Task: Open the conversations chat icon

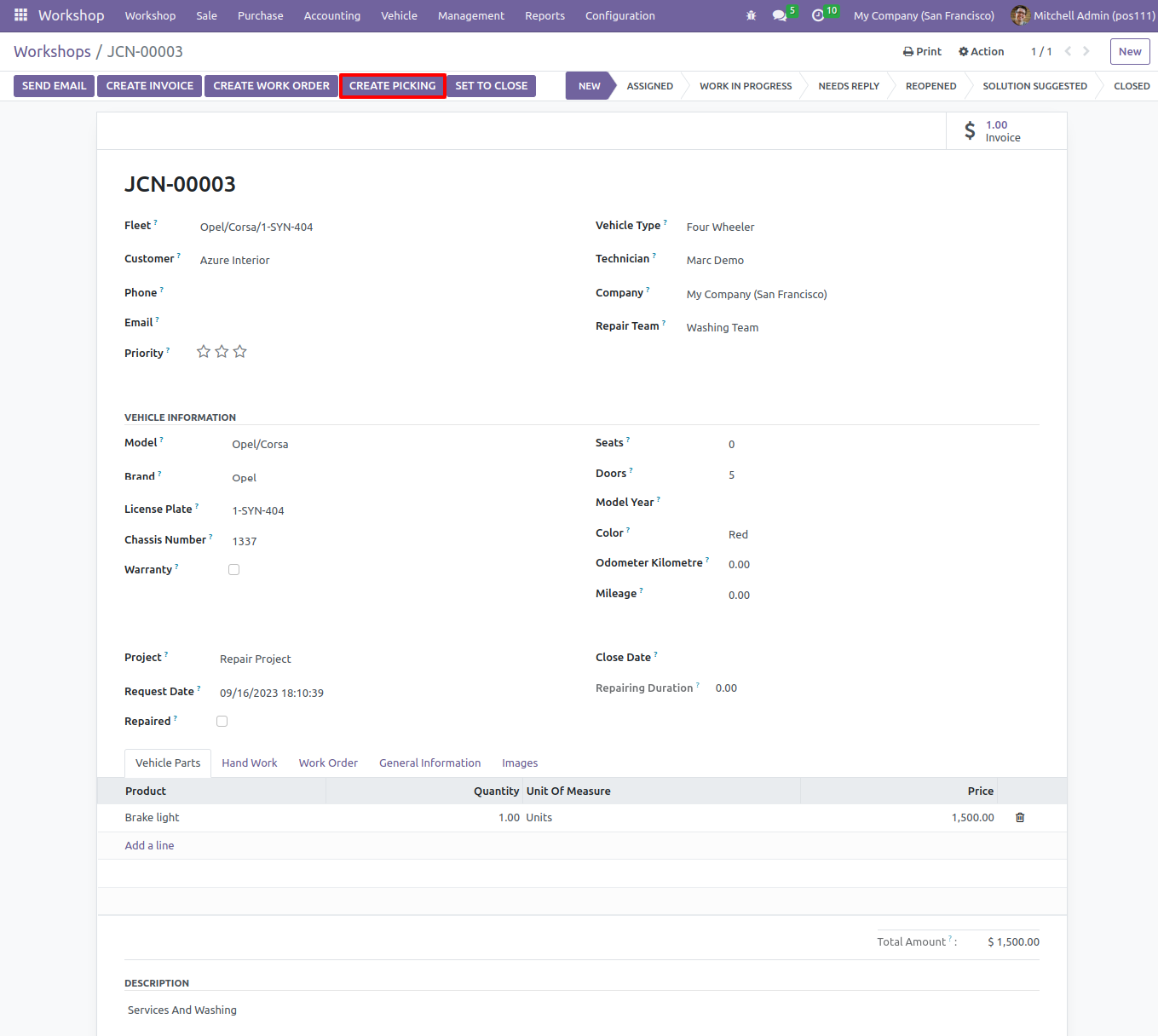Action: (x=779, y=15)
